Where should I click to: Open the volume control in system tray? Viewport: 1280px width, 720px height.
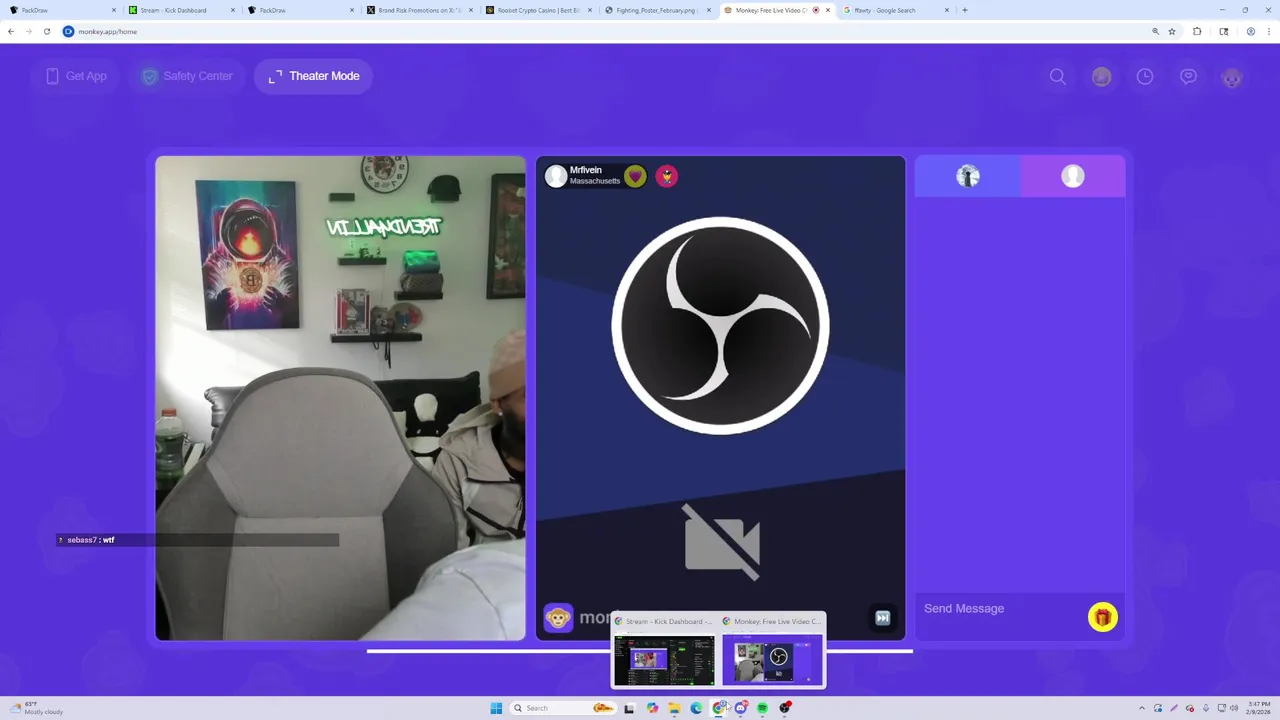tap(1233, 708)
